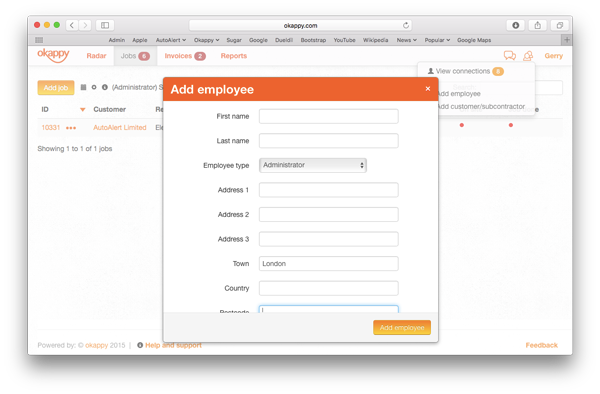This screenshot has width=600, height=394.
Task: Open the Bootstrap bookmark
Action: tap(313, 40)
